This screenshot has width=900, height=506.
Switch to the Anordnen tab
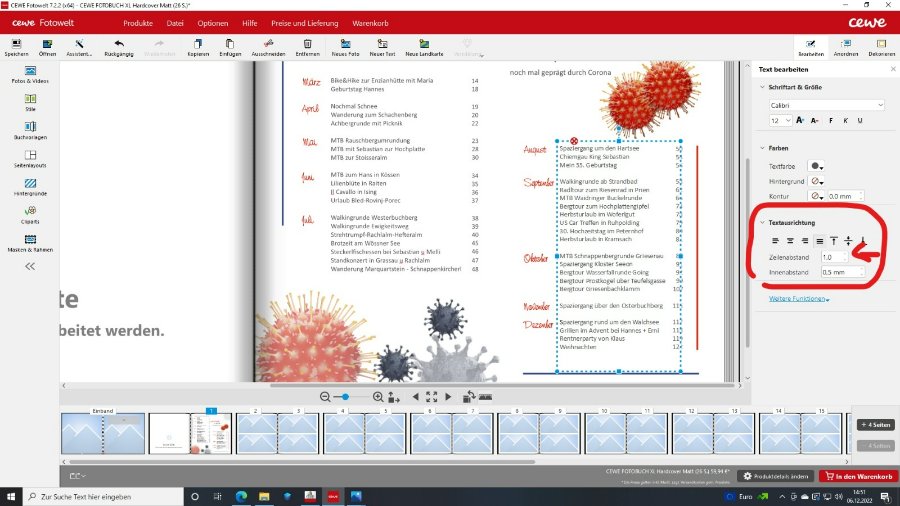coord(845,47)
